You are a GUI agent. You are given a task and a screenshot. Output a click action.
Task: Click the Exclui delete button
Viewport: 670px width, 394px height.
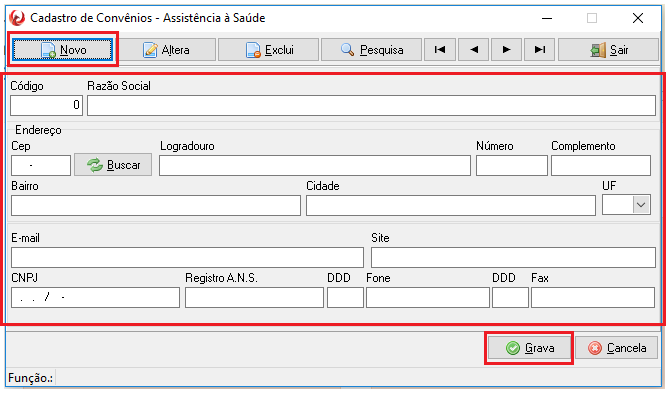coord(268,50)
